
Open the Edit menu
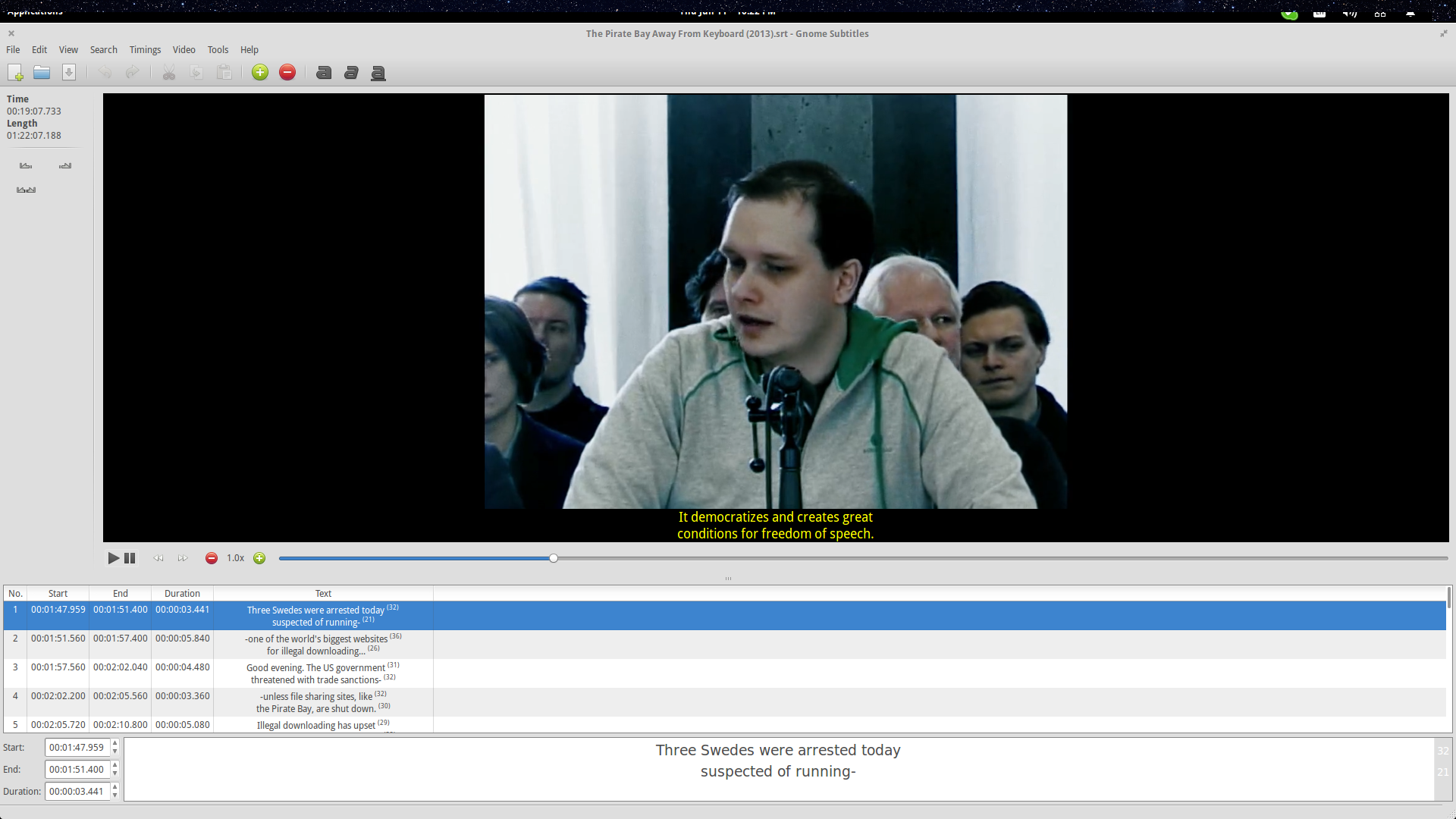coord(39,50)
